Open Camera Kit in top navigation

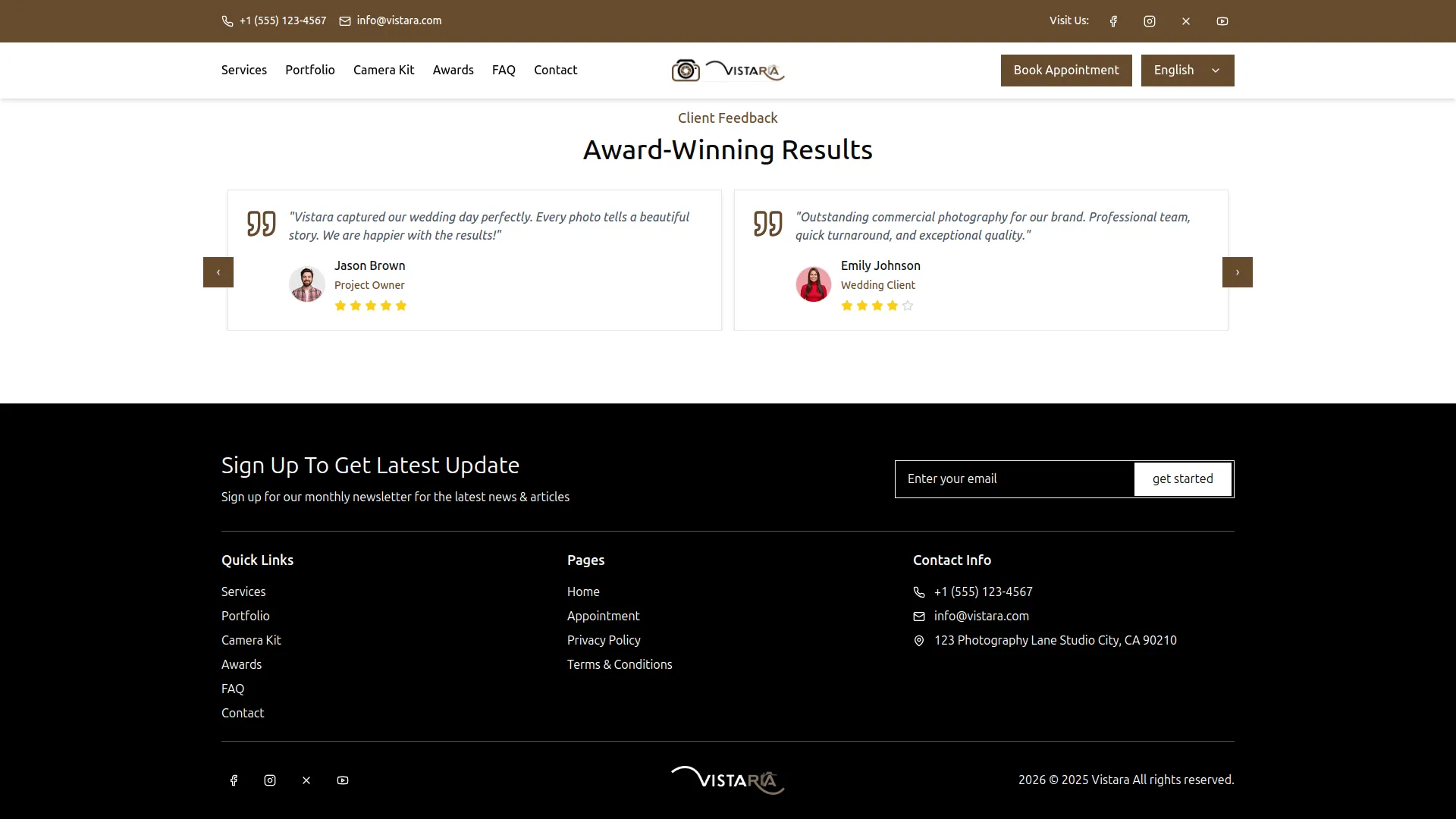pyautogui.click(x=384, y=70)
